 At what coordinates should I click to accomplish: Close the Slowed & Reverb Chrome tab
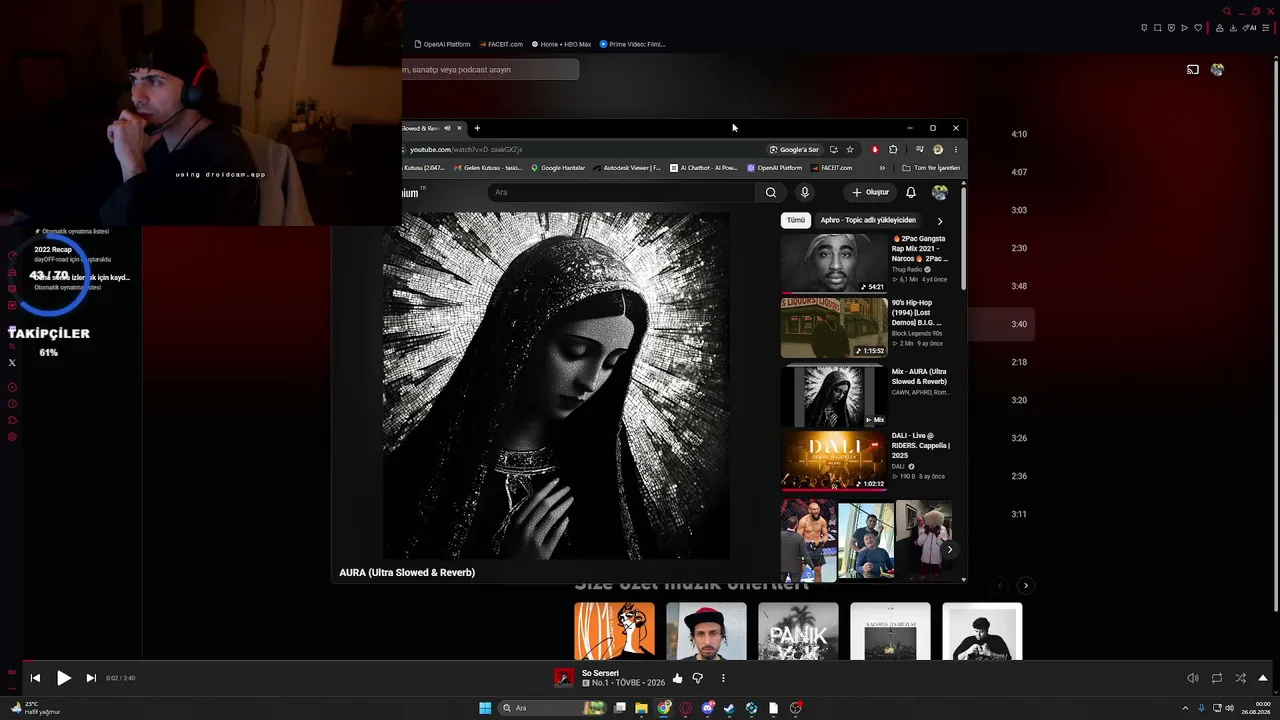pos(459,128)
